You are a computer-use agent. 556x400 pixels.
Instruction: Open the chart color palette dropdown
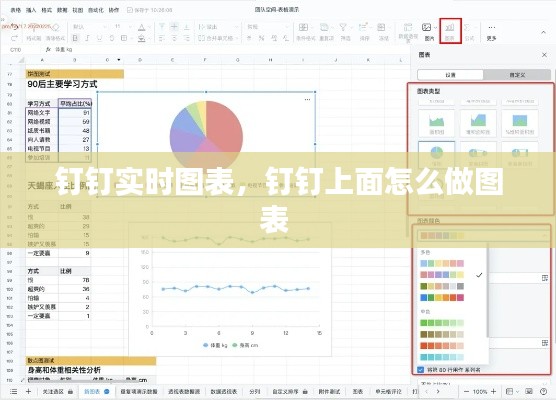[x=483, y=235]
